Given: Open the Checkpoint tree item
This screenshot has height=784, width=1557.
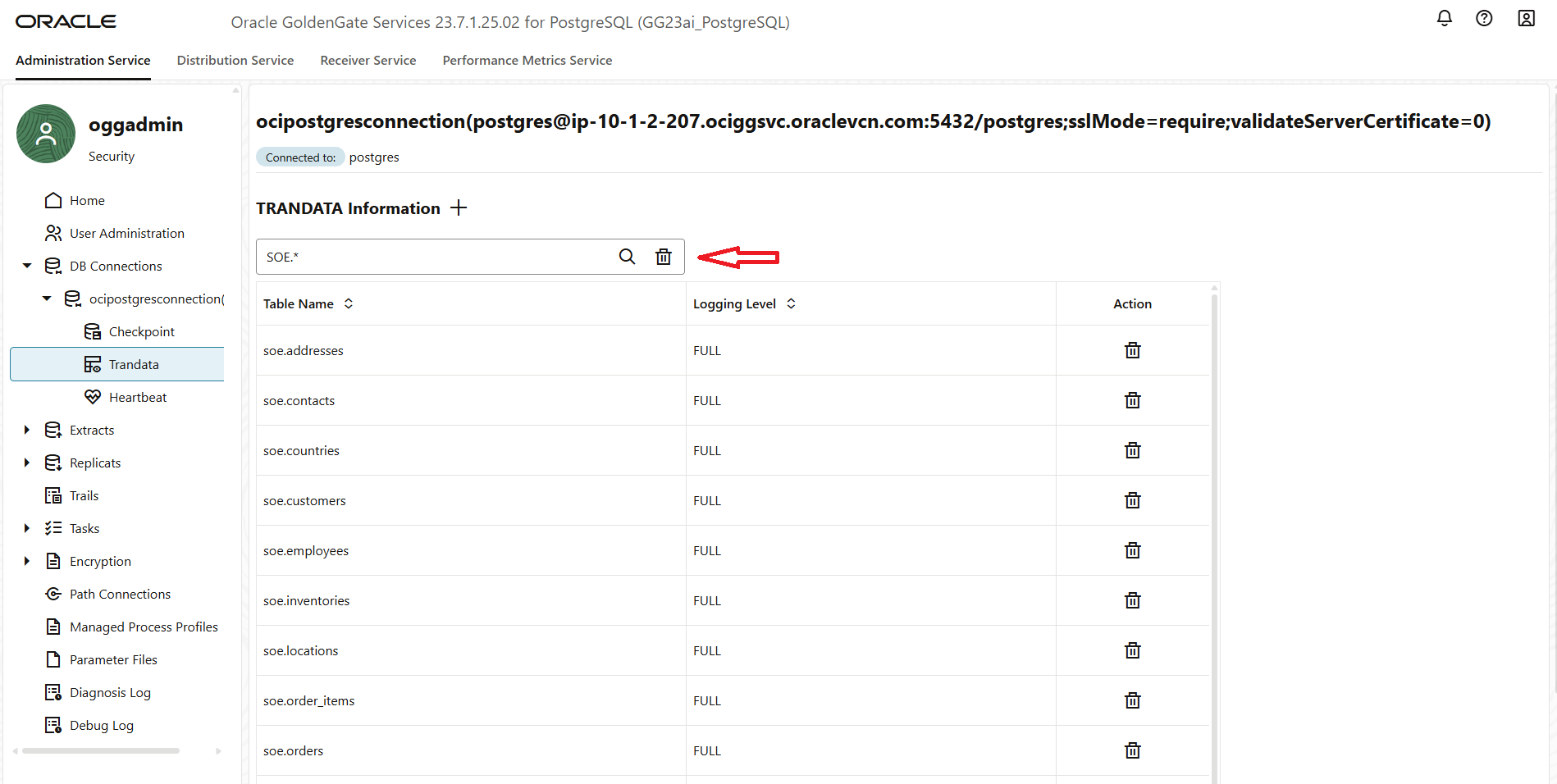Looking at the screenshot, I should pos(141,331).
